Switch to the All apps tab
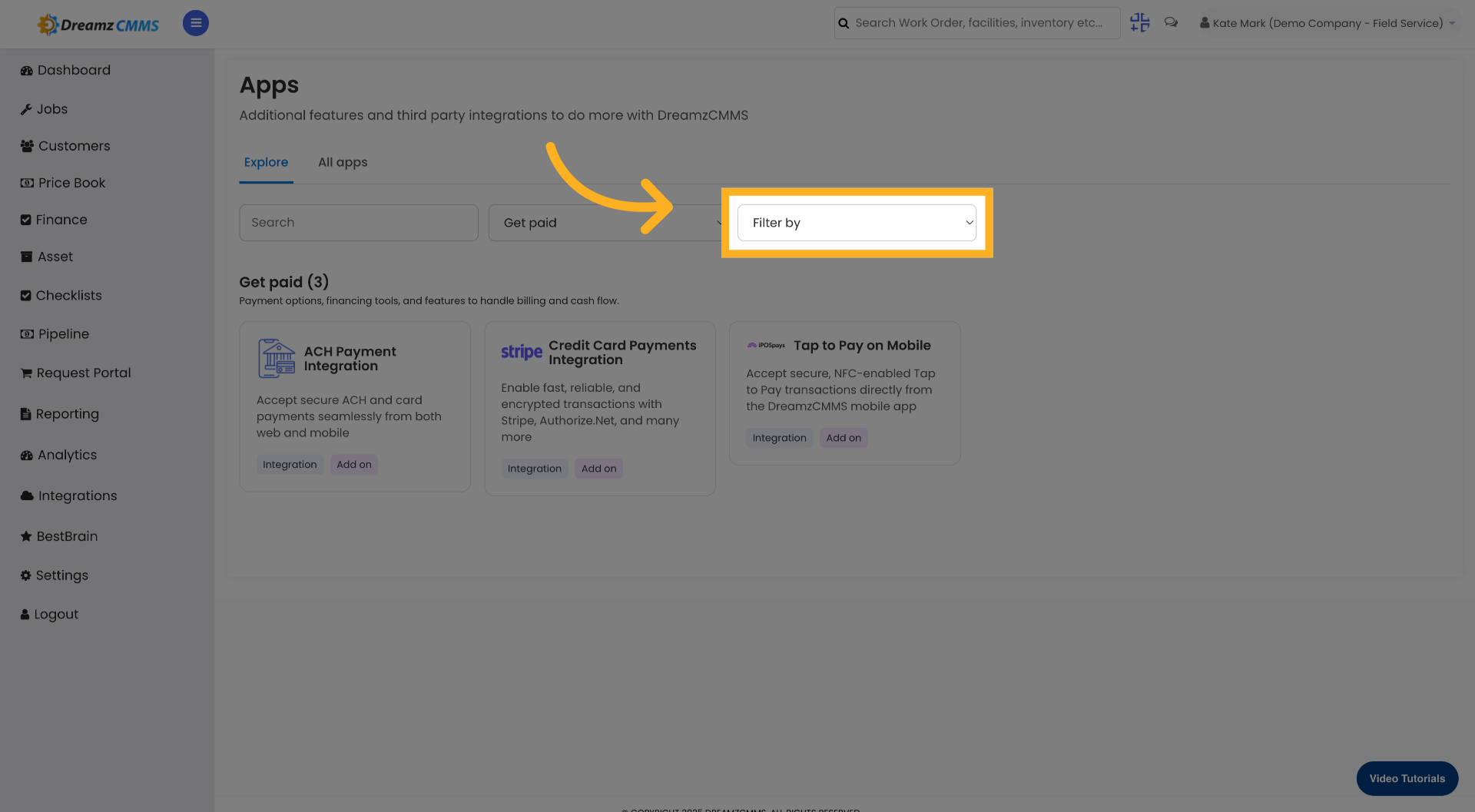The height and width of the screenshot is (812, 1475). 343,162
